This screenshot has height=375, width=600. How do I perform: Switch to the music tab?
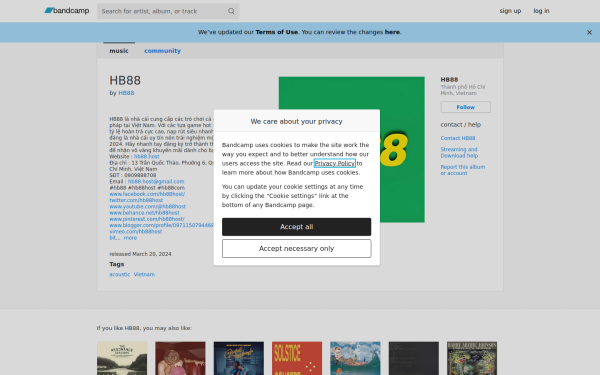pos(119,51)
